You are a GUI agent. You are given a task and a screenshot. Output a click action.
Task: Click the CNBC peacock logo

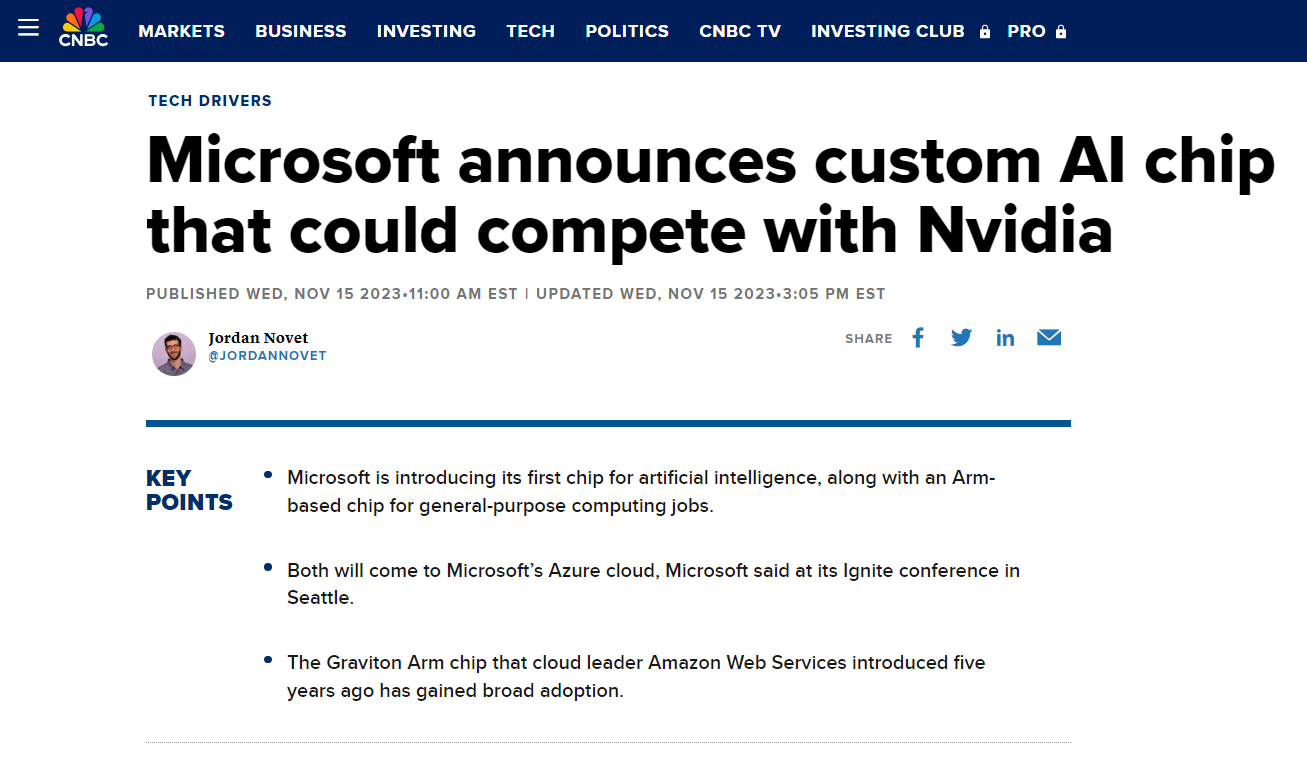(83, 28)
